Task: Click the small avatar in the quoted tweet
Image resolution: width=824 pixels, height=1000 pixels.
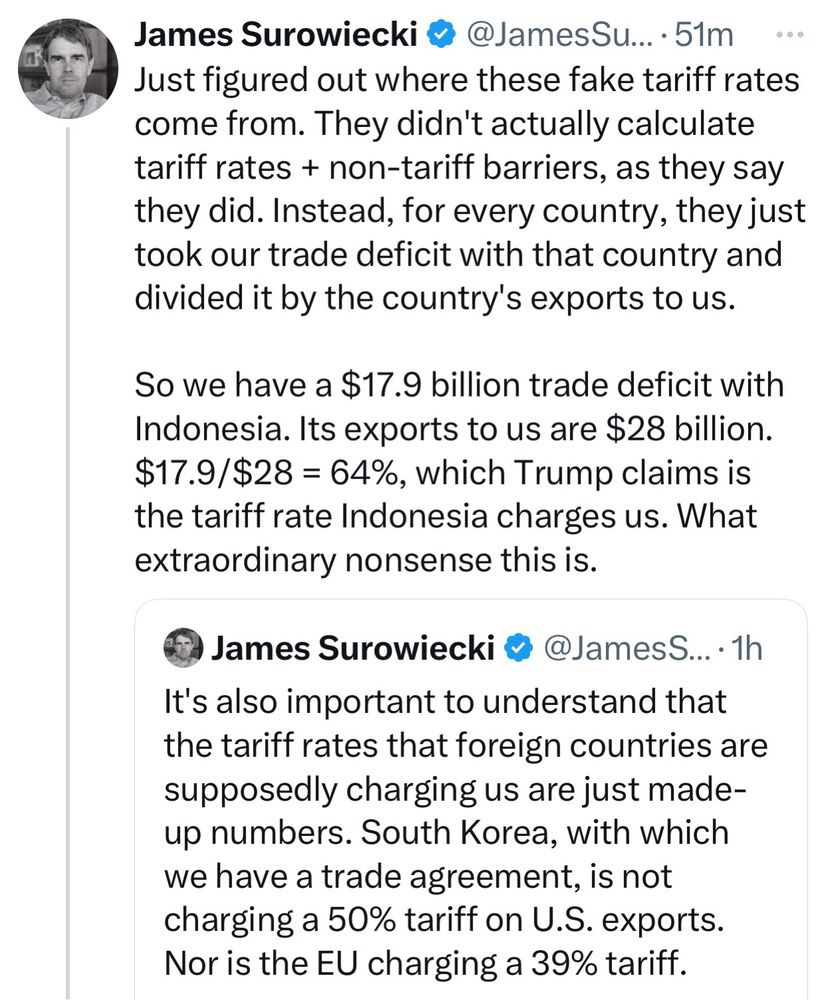Action: 184,648
